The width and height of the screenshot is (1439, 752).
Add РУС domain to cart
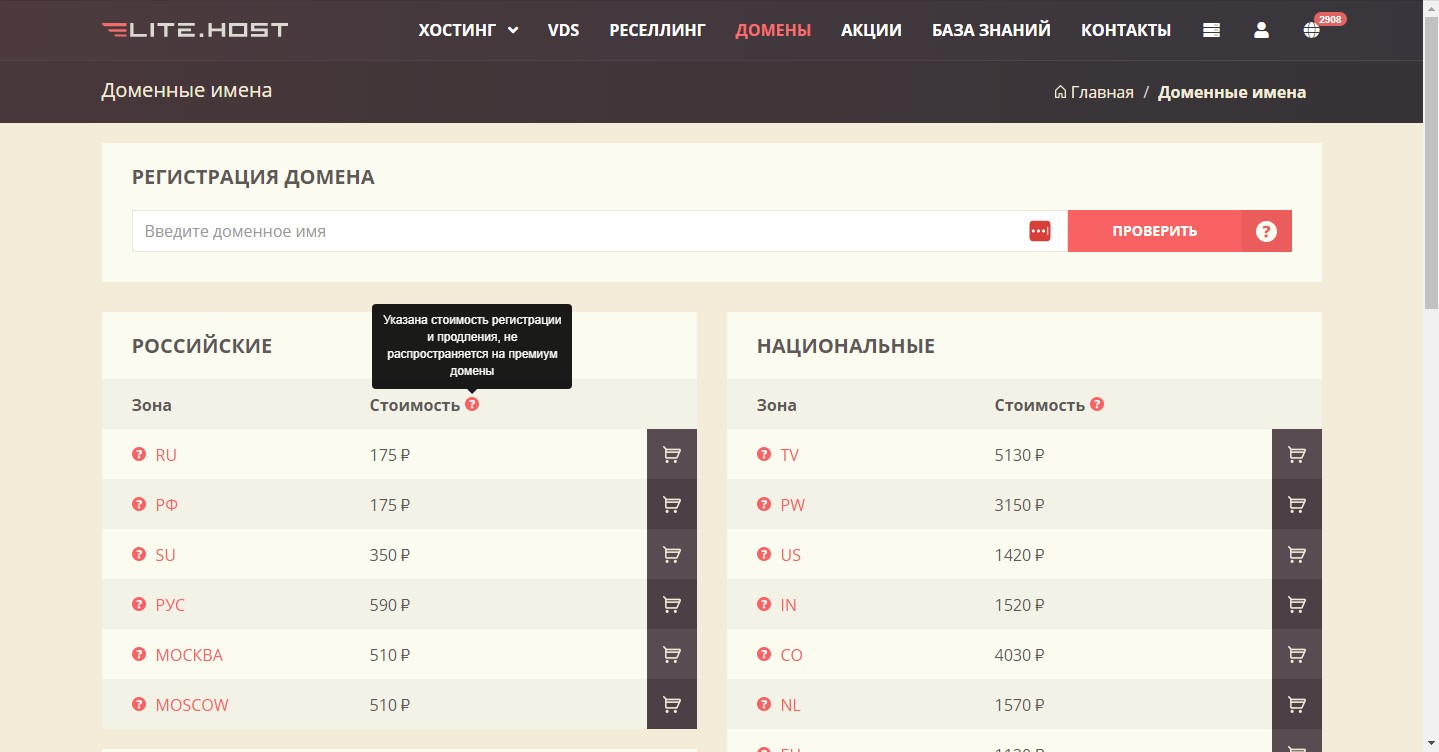coord(672,604)
